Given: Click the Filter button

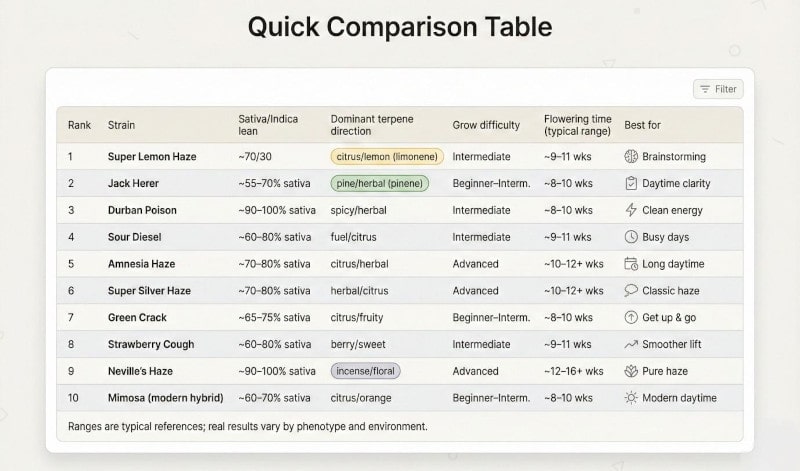Looking at the screenshot, I should (x=718, y=89).
